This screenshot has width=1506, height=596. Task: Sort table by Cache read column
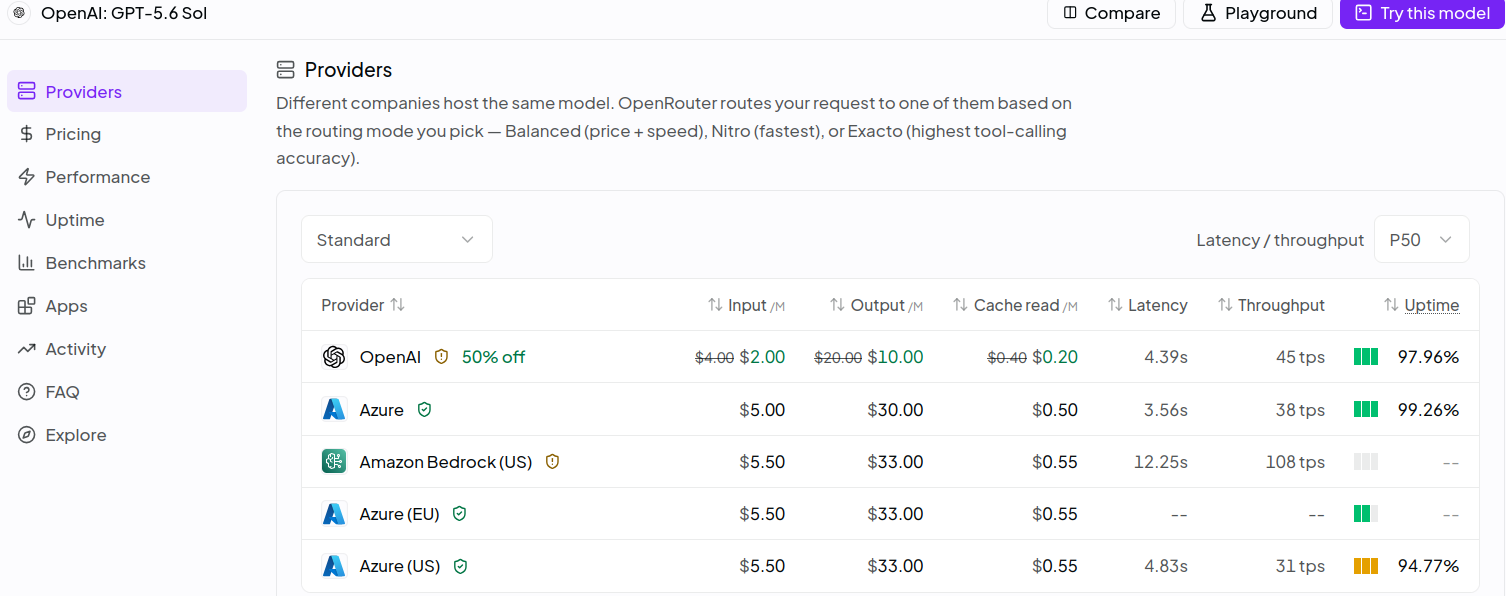pyautogui.click(x=1015, y=305)
